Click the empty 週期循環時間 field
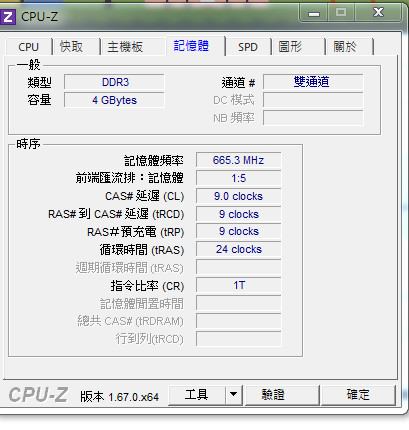 tap(239, 267)
